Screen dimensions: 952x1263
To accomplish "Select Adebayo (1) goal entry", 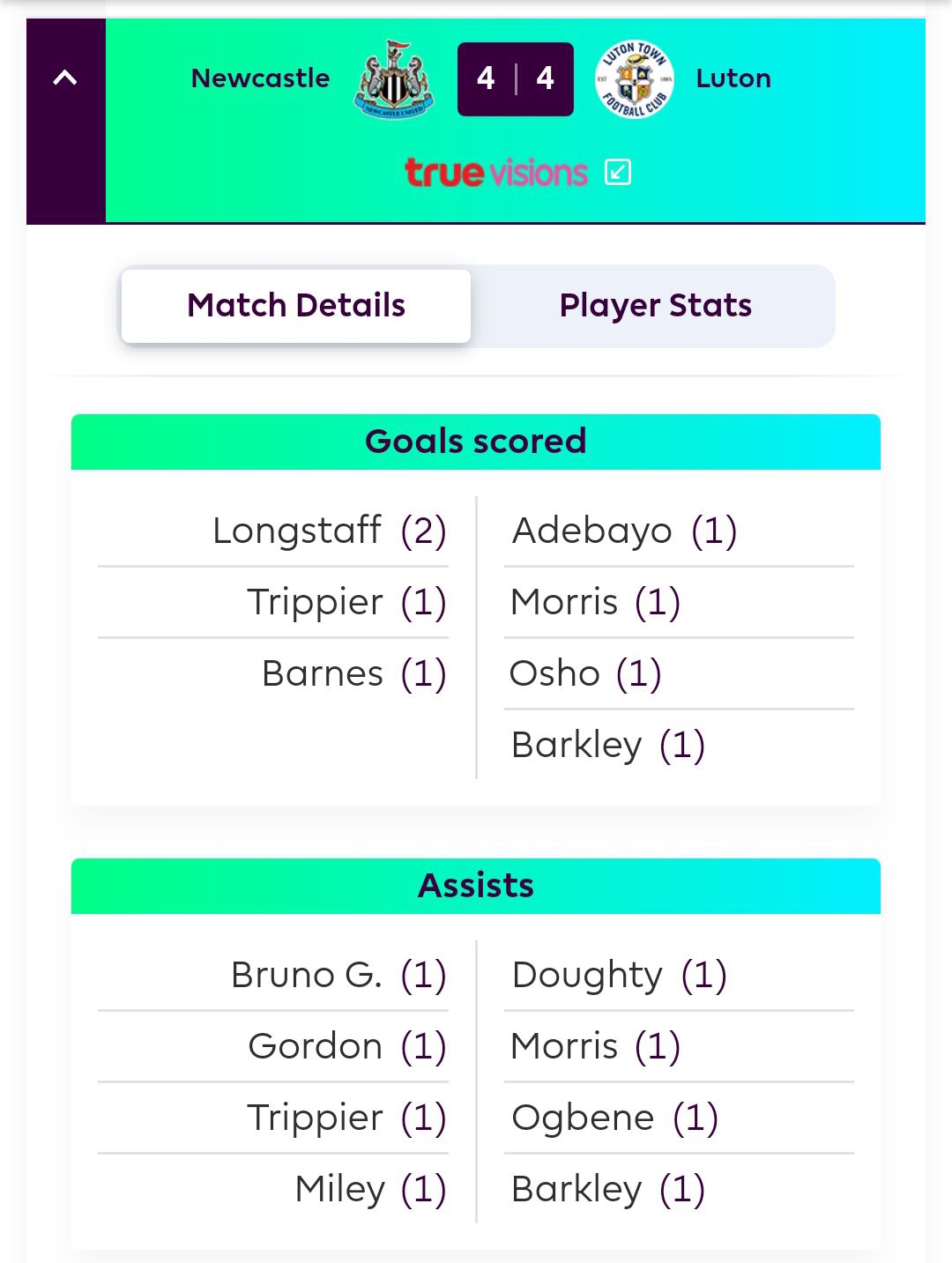I will 624,531.
